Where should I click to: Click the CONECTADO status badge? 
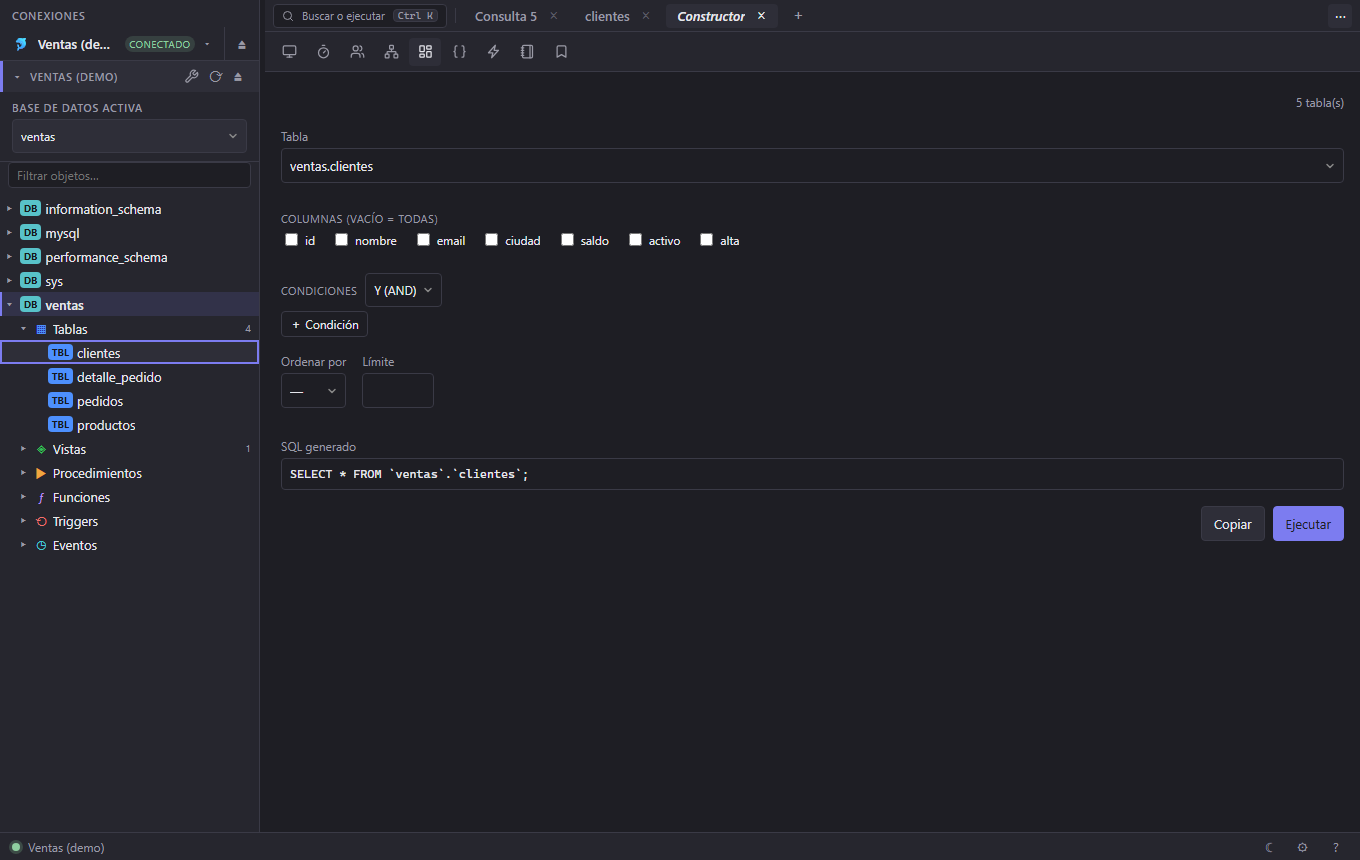coord(159,45)
